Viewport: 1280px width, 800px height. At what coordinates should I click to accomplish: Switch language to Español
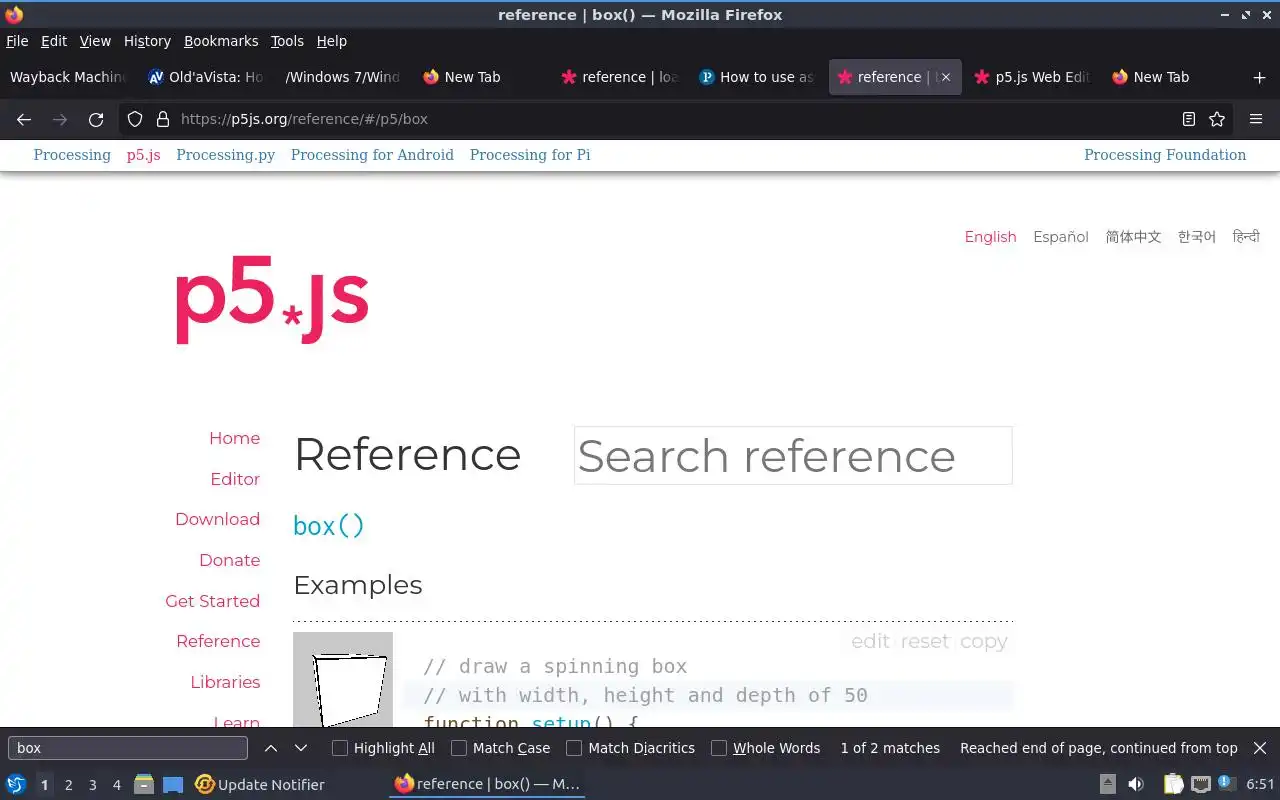1061,237
